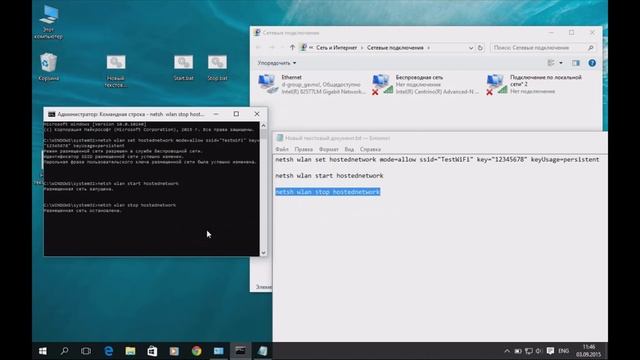Viewport: 640px width, 360px height.
Task: Open File Explorer from taskbar
Action: [130, 351]
